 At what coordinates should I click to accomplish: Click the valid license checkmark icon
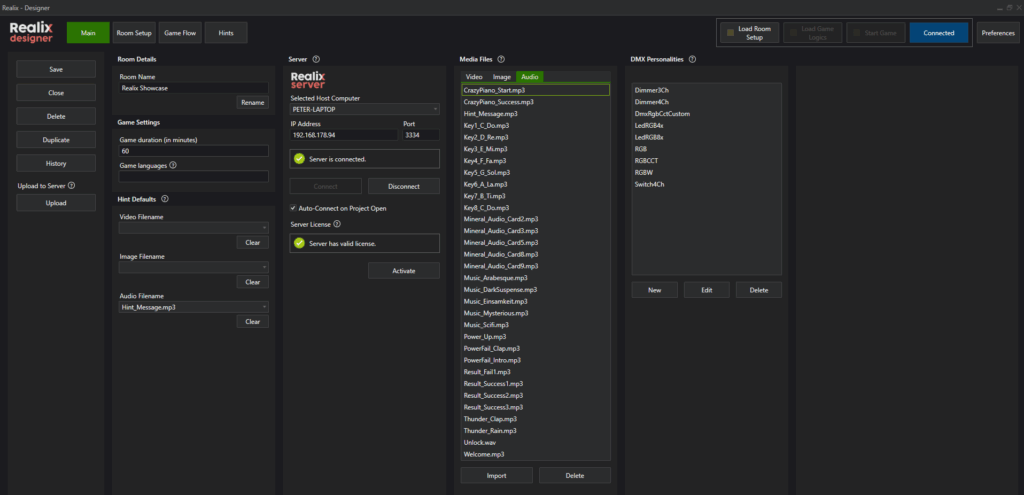(300, 243)
